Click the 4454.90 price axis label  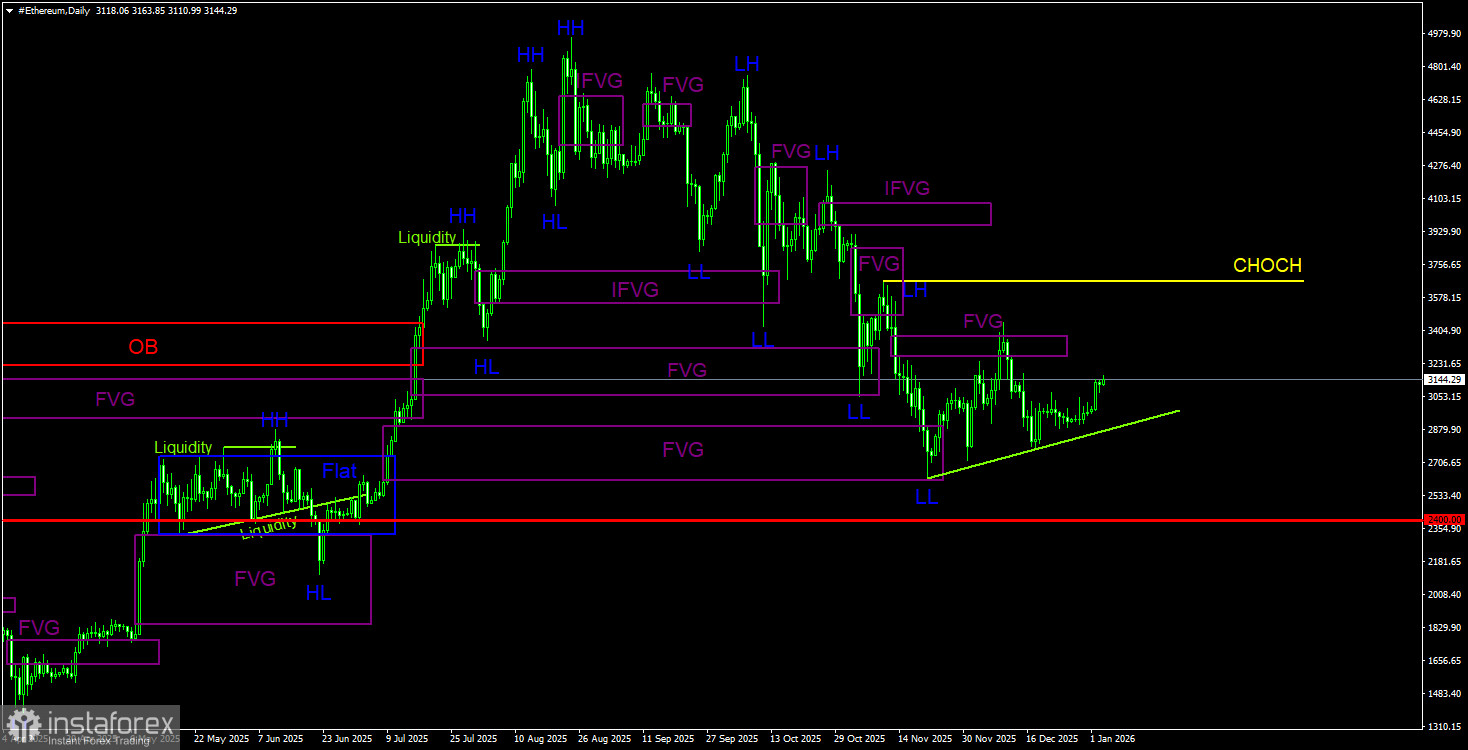click(x=1444, y=133)
